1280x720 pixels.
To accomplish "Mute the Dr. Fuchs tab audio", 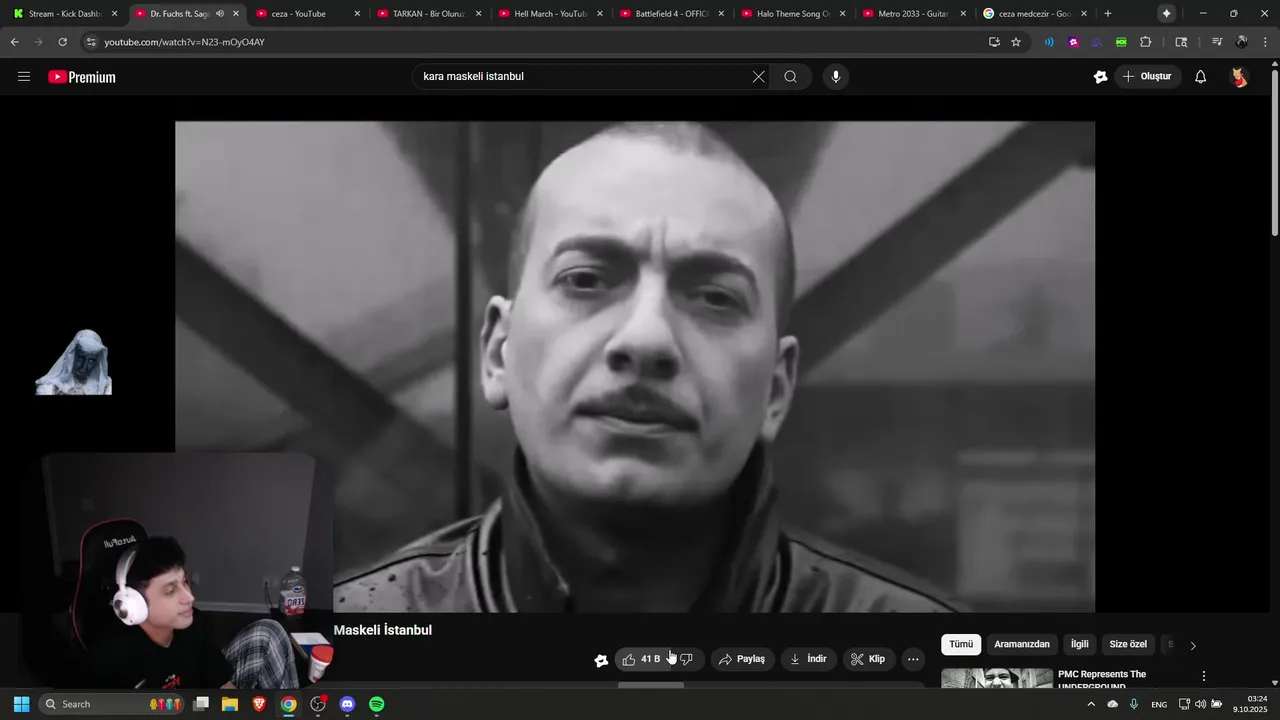I will [x=220, y=14].
